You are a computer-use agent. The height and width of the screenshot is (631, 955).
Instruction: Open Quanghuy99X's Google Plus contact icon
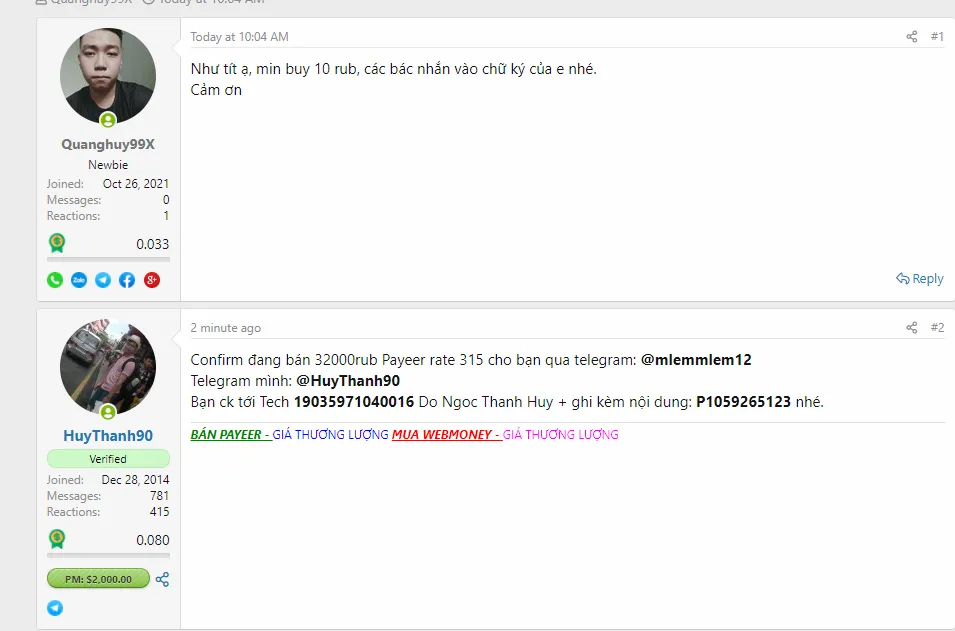[152, 280]
